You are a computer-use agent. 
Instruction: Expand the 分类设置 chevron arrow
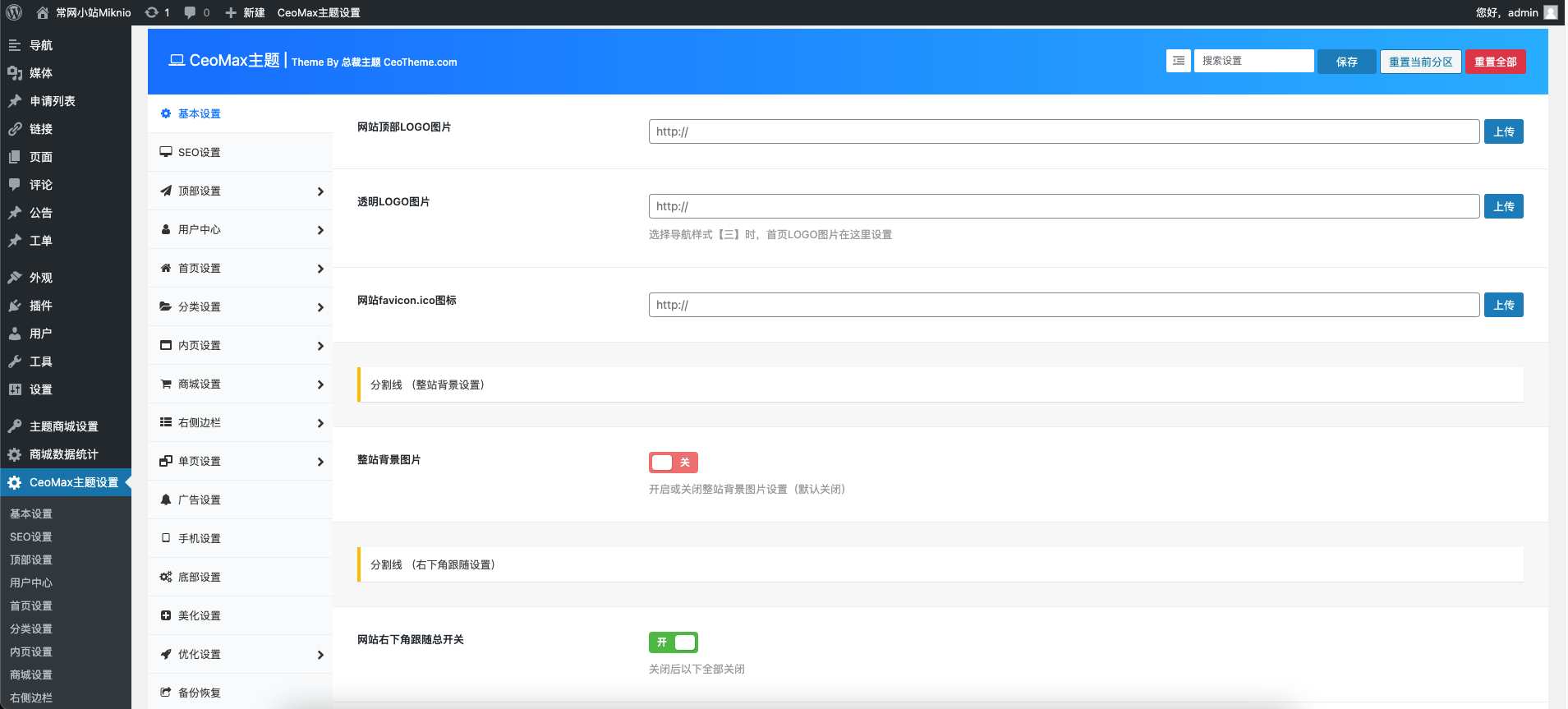320,307
